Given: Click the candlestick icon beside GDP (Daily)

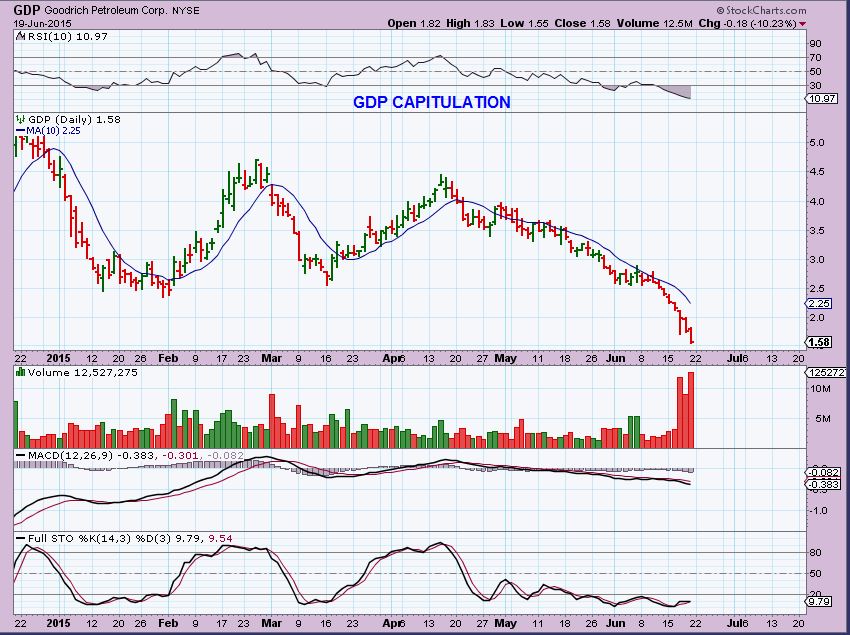Looking at the screenshot, I should 21,119.
